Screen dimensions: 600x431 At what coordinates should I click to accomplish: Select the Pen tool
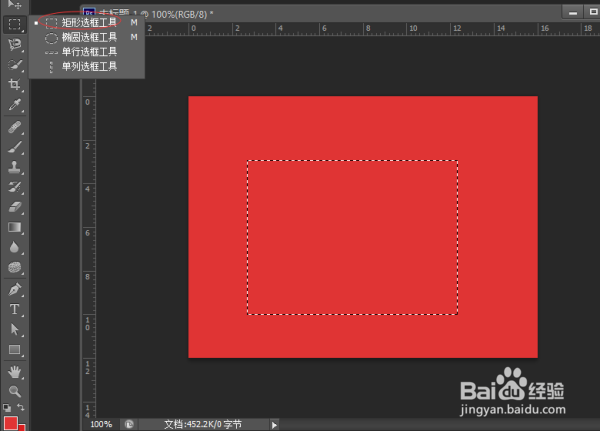point(15,289)
